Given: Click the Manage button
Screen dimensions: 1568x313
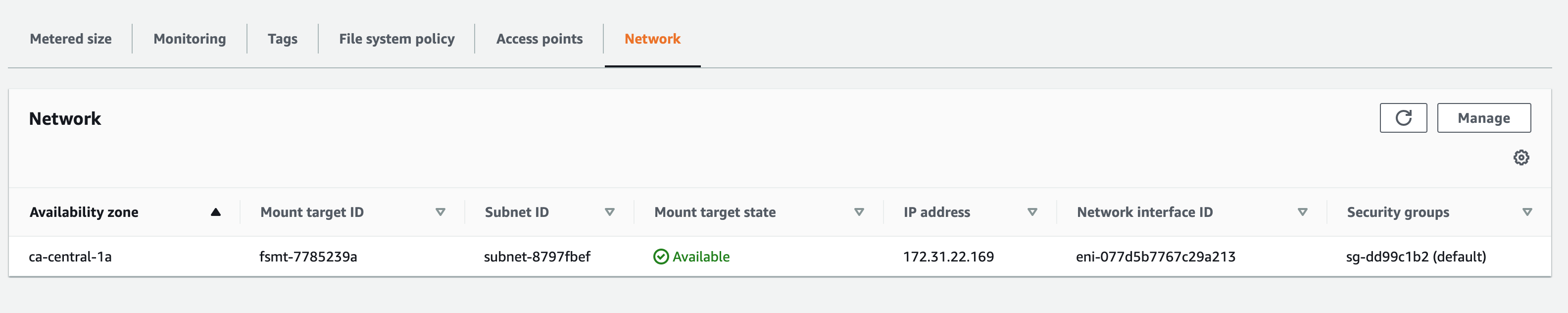Looking at the screenshot, I should pyautogui.click(x=1484, y=117).
